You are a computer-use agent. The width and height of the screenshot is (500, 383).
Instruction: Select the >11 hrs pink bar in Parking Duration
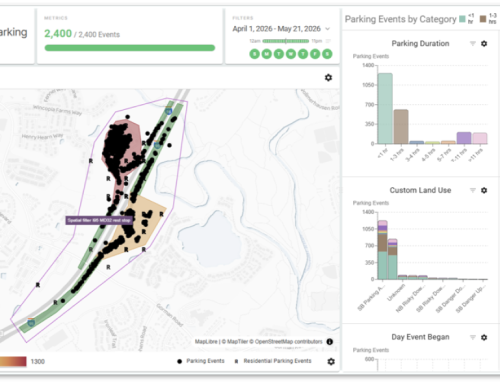tap(480, 138)
